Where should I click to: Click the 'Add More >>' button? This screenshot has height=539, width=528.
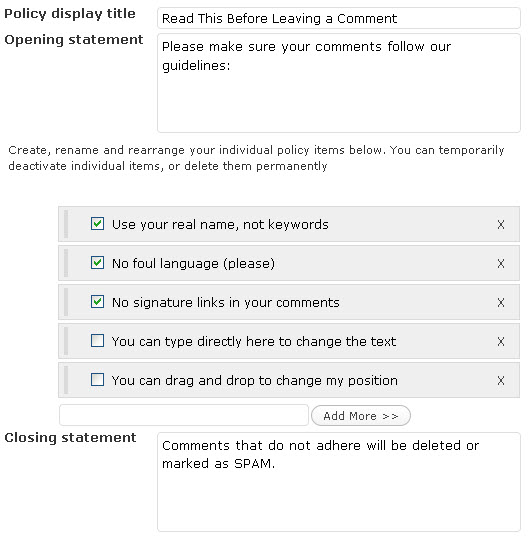pos(361,416)
